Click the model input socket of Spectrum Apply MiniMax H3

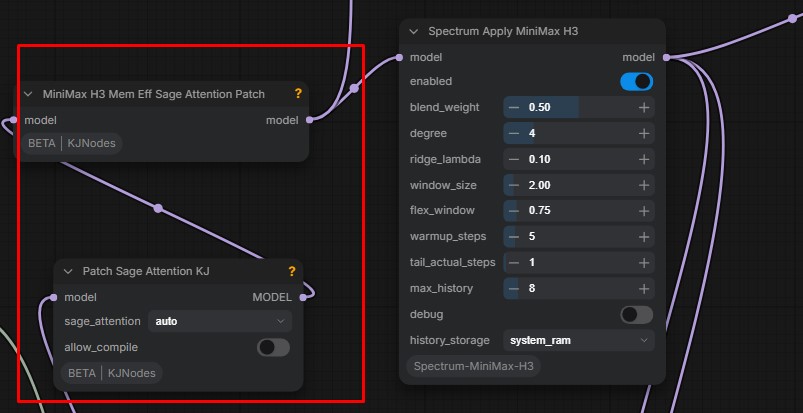399,57
